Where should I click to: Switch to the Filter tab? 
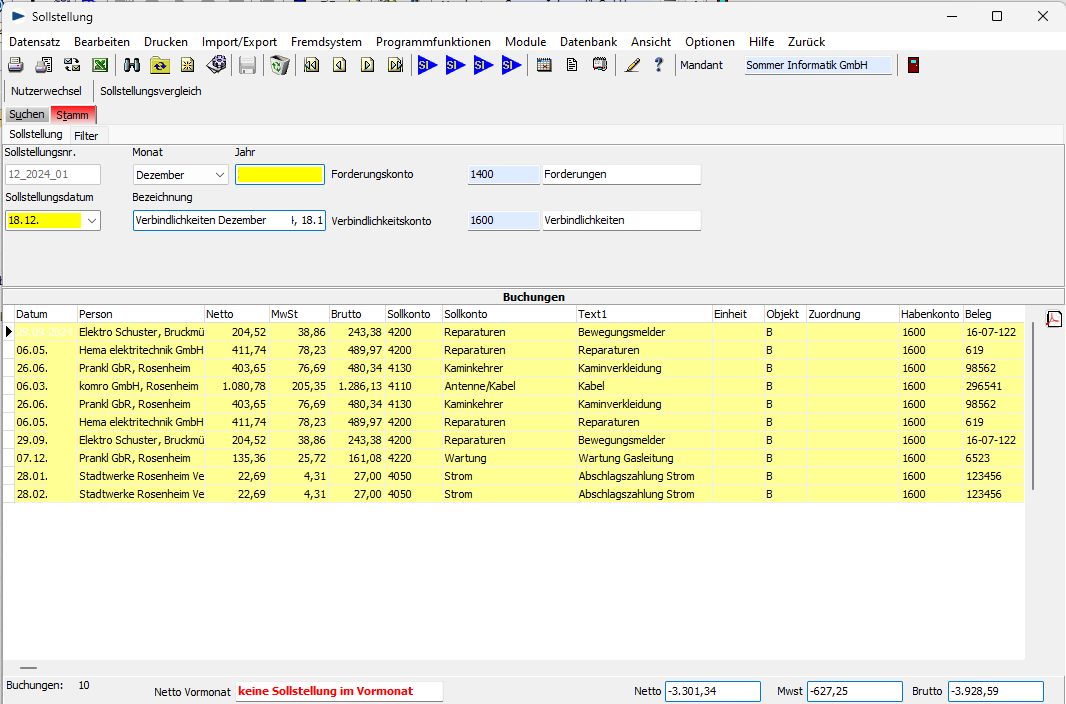pyautogui.click(x=86, y=135)
